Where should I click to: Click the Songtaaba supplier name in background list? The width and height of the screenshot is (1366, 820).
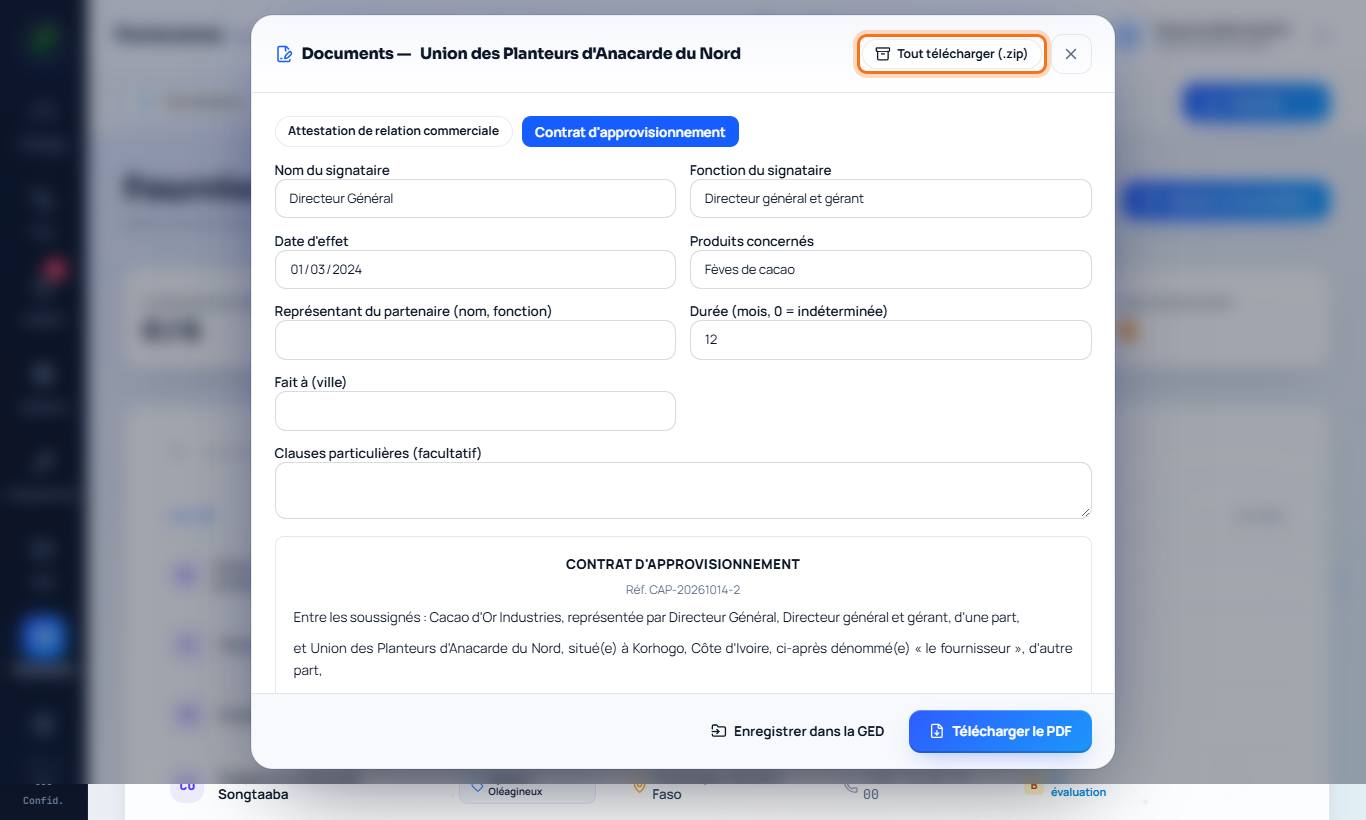pyautogui.click(x=253, y=794)
